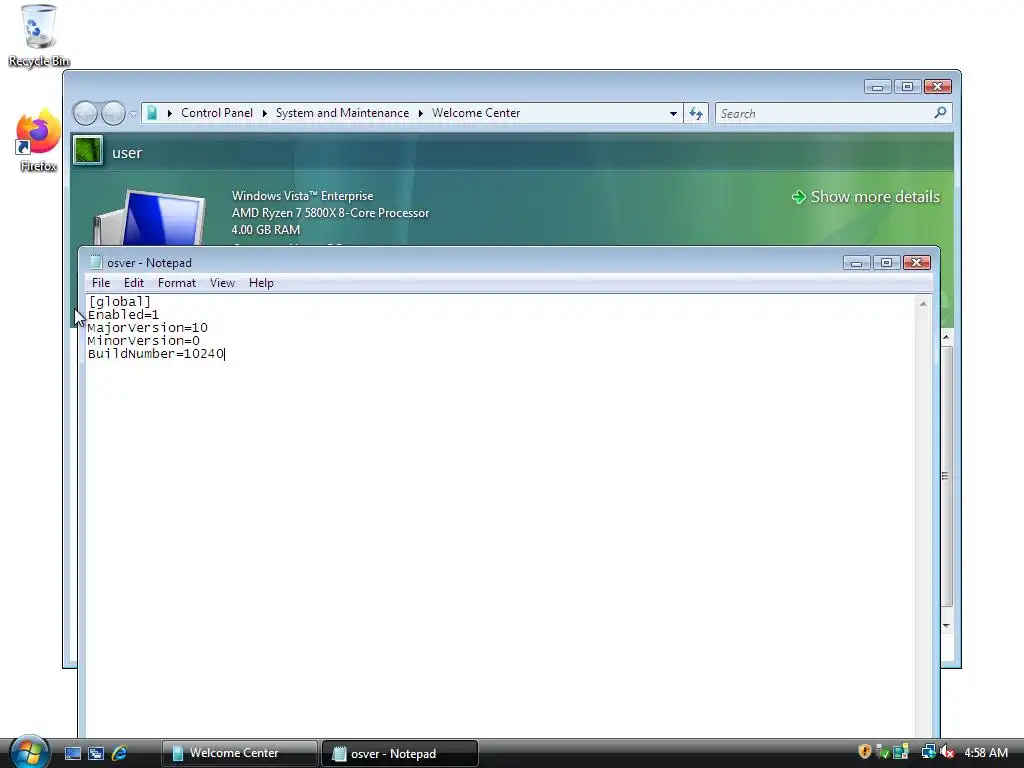Open the address bar history dropdown

coord(673,114)
